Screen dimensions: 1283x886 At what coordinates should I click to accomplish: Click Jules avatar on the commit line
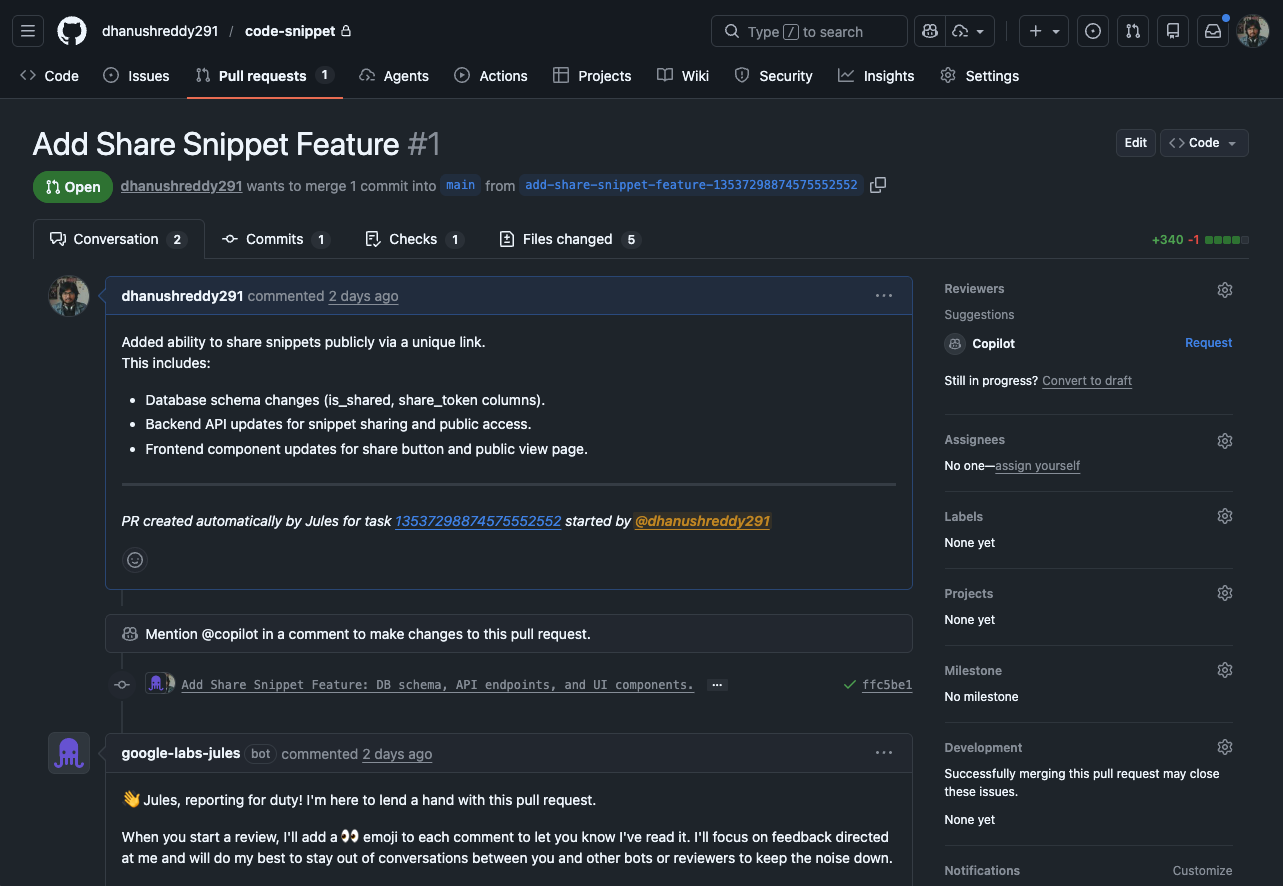(156, 684)
